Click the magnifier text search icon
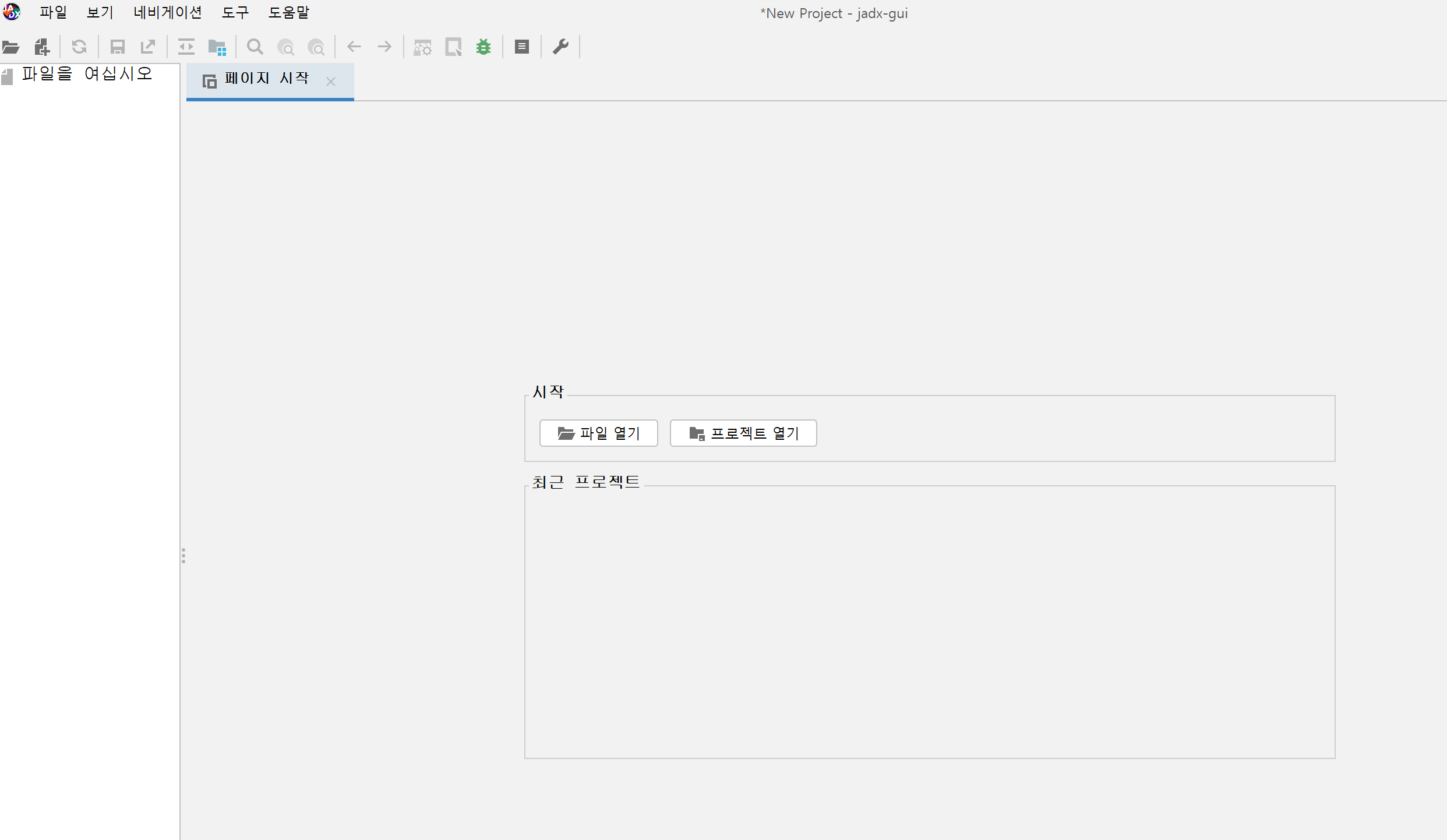Viewport: 1447px width, 840px height. tap(255, 47)
